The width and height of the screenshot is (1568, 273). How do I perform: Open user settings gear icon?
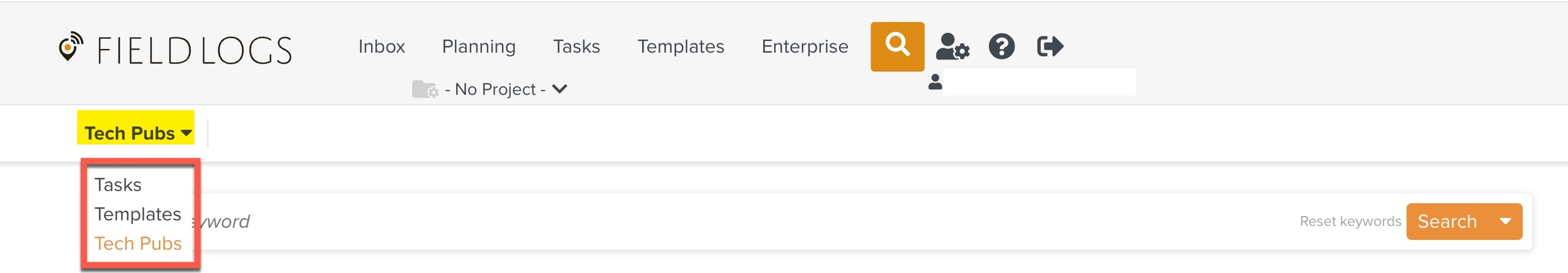tap(952, 46)
